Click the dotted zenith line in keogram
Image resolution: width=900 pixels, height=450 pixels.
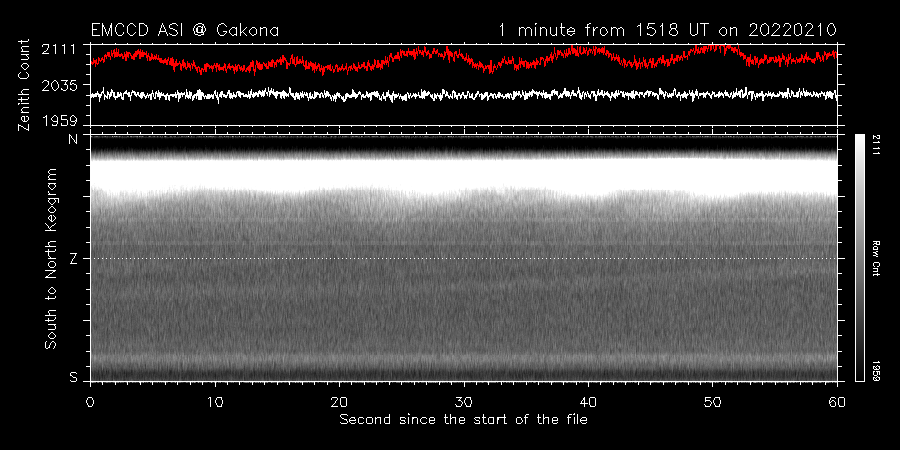(464, 258)
